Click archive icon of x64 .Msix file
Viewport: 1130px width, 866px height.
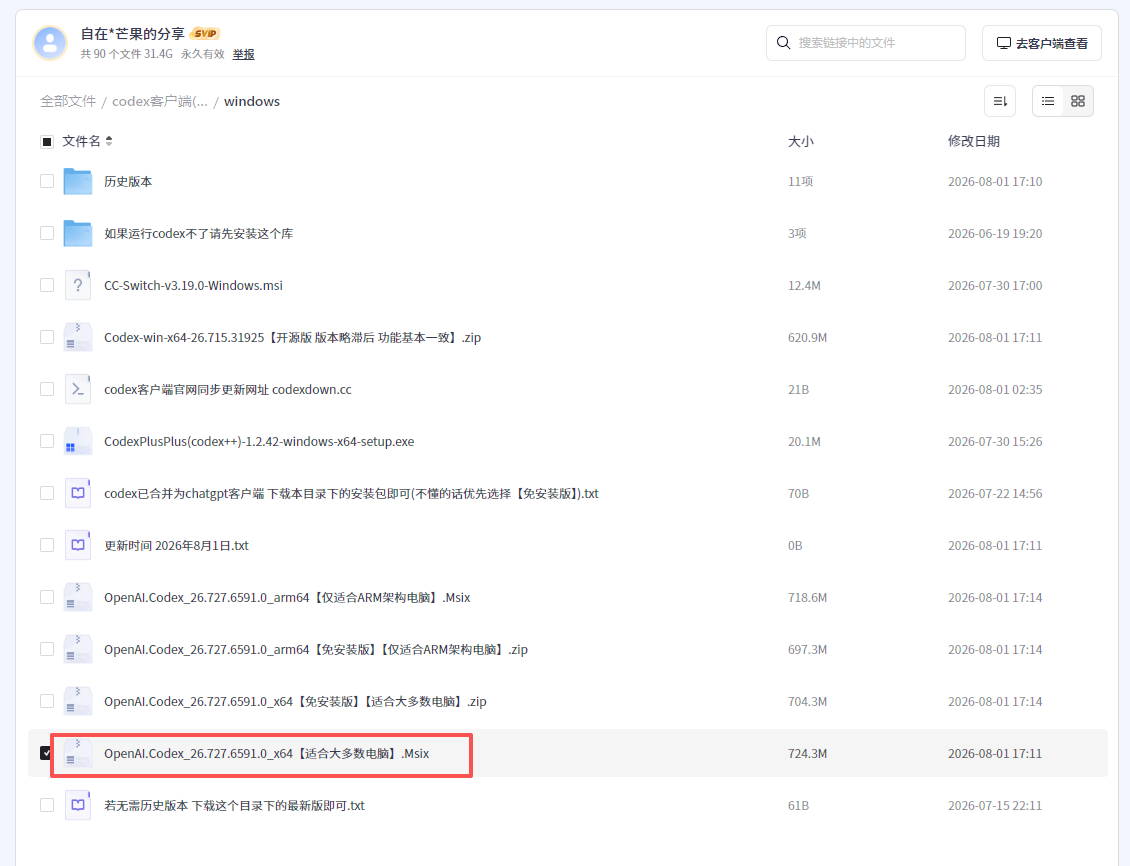pos(78,754)
